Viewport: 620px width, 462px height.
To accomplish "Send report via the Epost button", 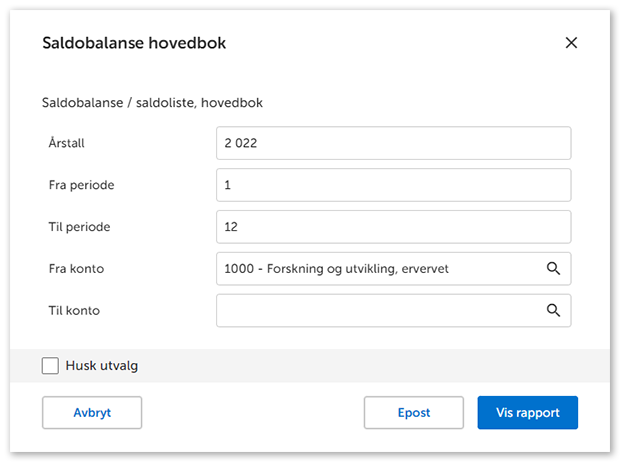I will [413, 413].
